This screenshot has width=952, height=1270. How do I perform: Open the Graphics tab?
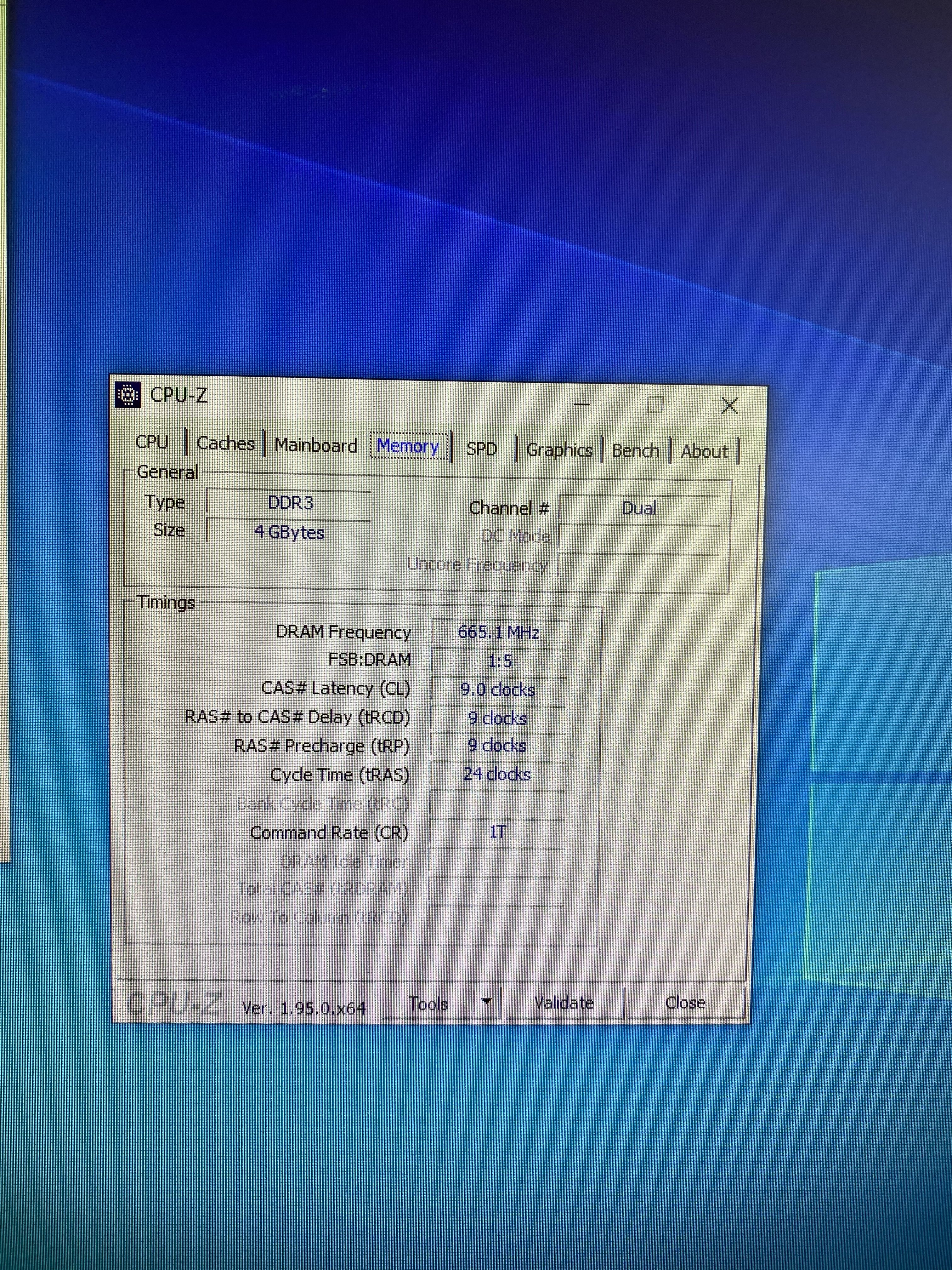coord(559,450)
